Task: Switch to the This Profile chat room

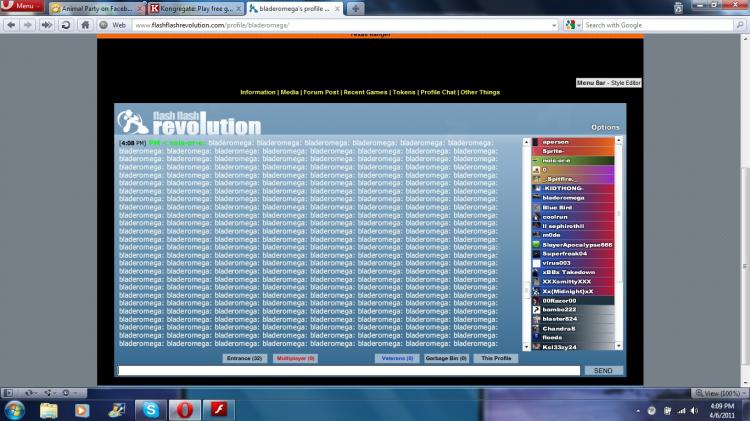Action: (x=496, y=358)
